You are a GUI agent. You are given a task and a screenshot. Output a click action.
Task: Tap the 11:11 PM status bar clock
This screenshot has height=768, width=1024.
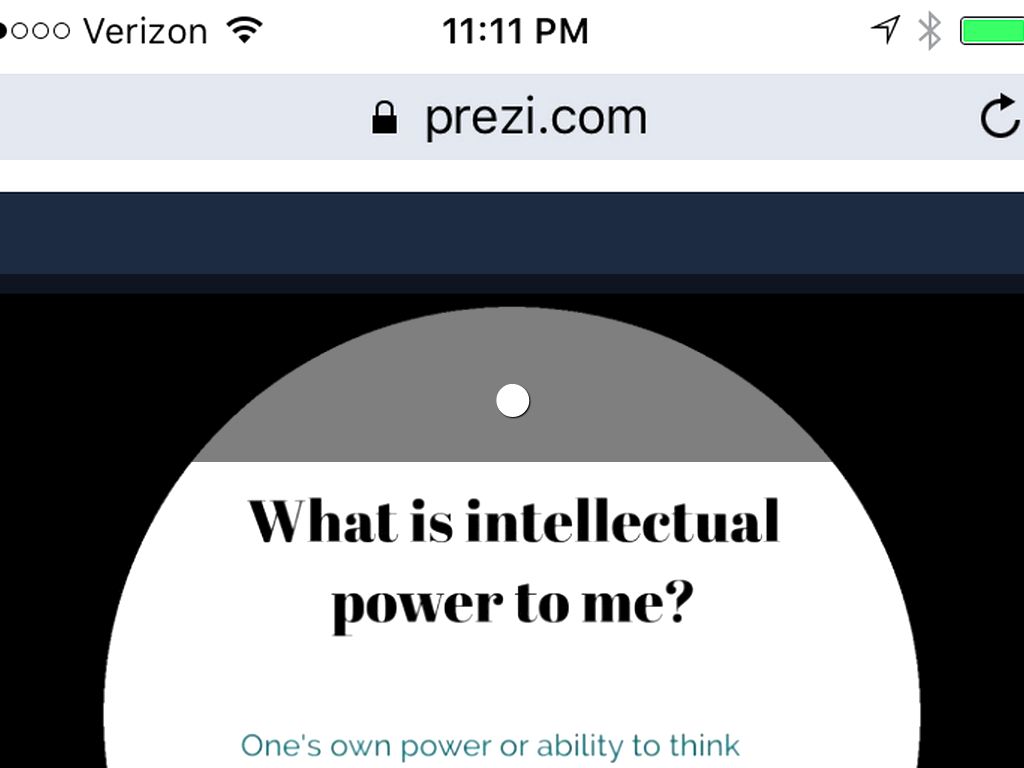(x=515, y=31)
